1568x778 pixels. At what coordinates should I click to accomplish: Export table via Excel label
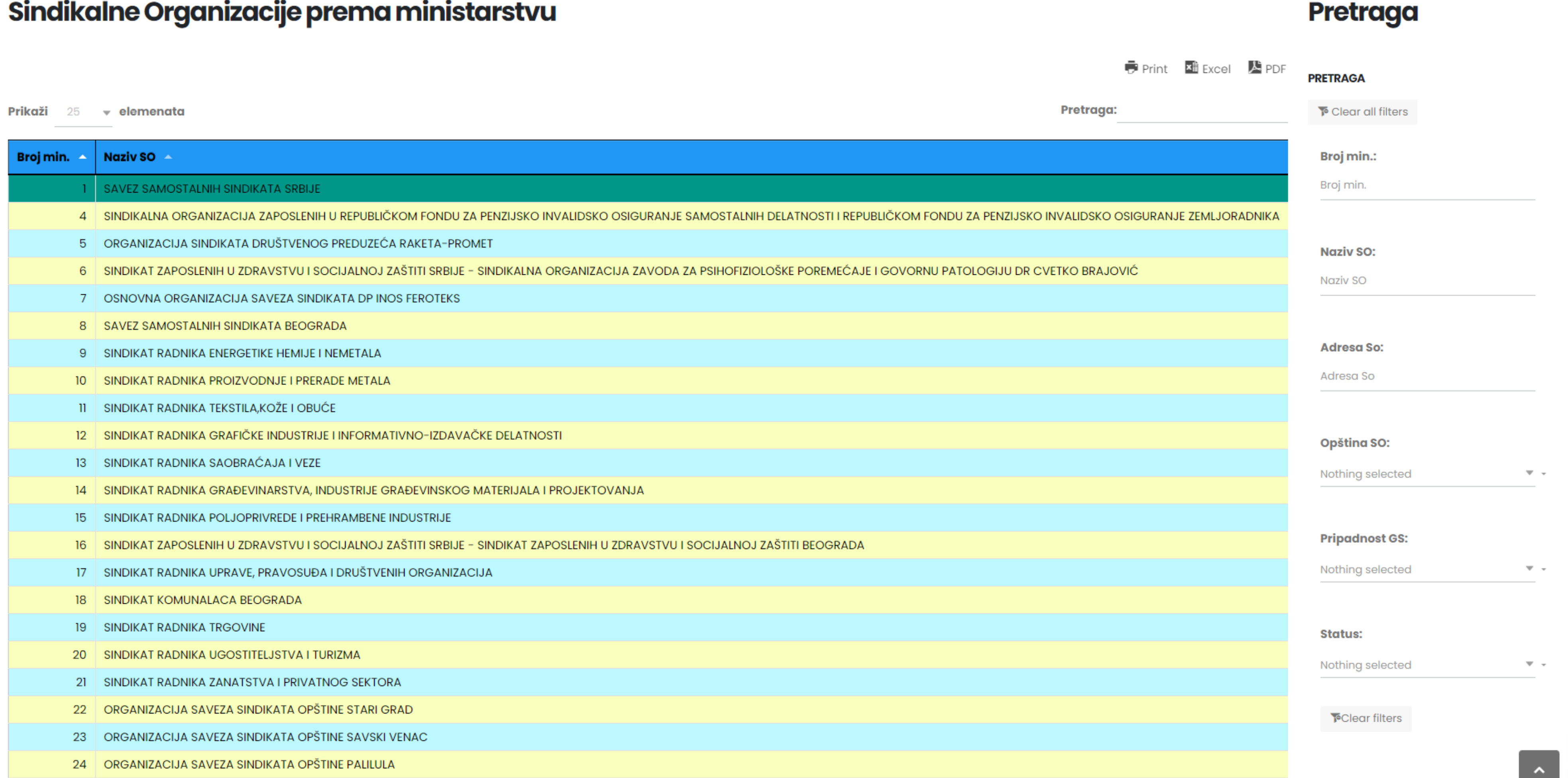1216,69
